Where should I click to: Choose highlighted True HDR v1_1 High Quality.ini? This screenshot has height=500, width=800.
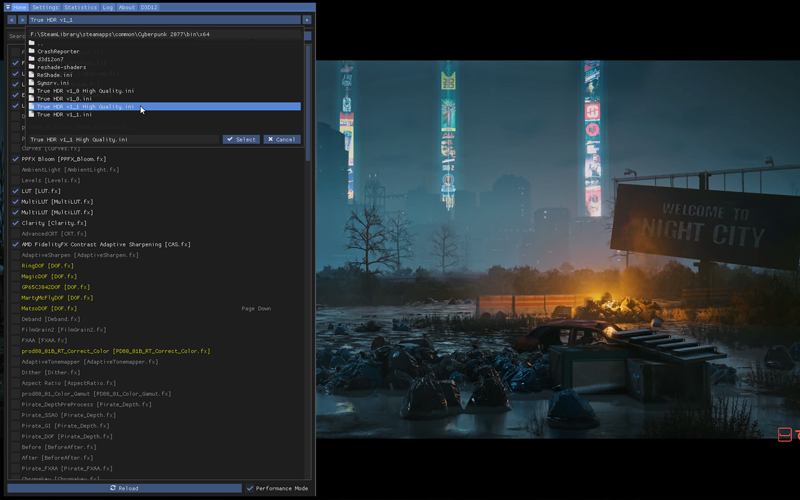pos(165,107)
